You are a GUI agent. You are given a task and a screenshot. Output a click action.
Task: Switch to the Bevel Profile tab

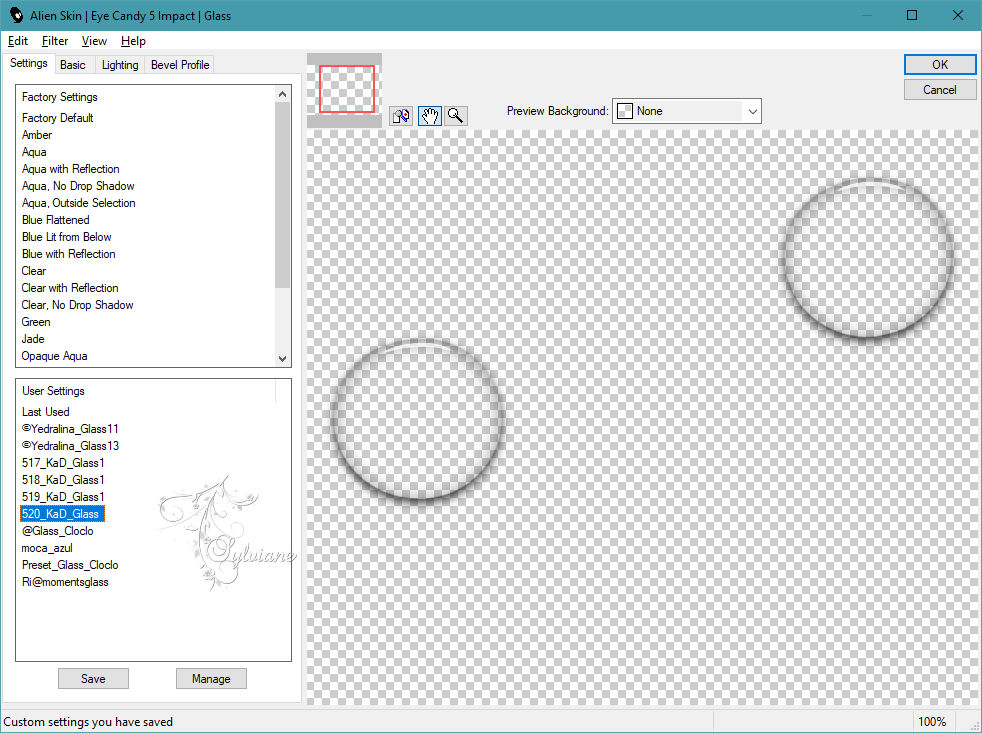pyautogui.click(x=180, y=65)
